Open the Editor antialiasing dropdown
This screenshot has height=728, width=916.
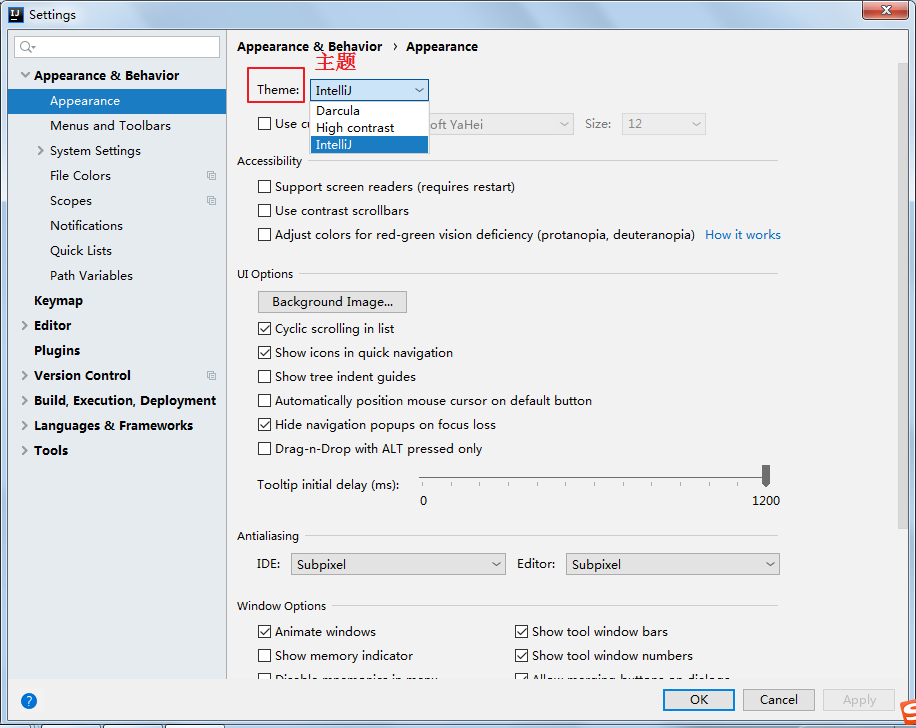tap(672, 565)
